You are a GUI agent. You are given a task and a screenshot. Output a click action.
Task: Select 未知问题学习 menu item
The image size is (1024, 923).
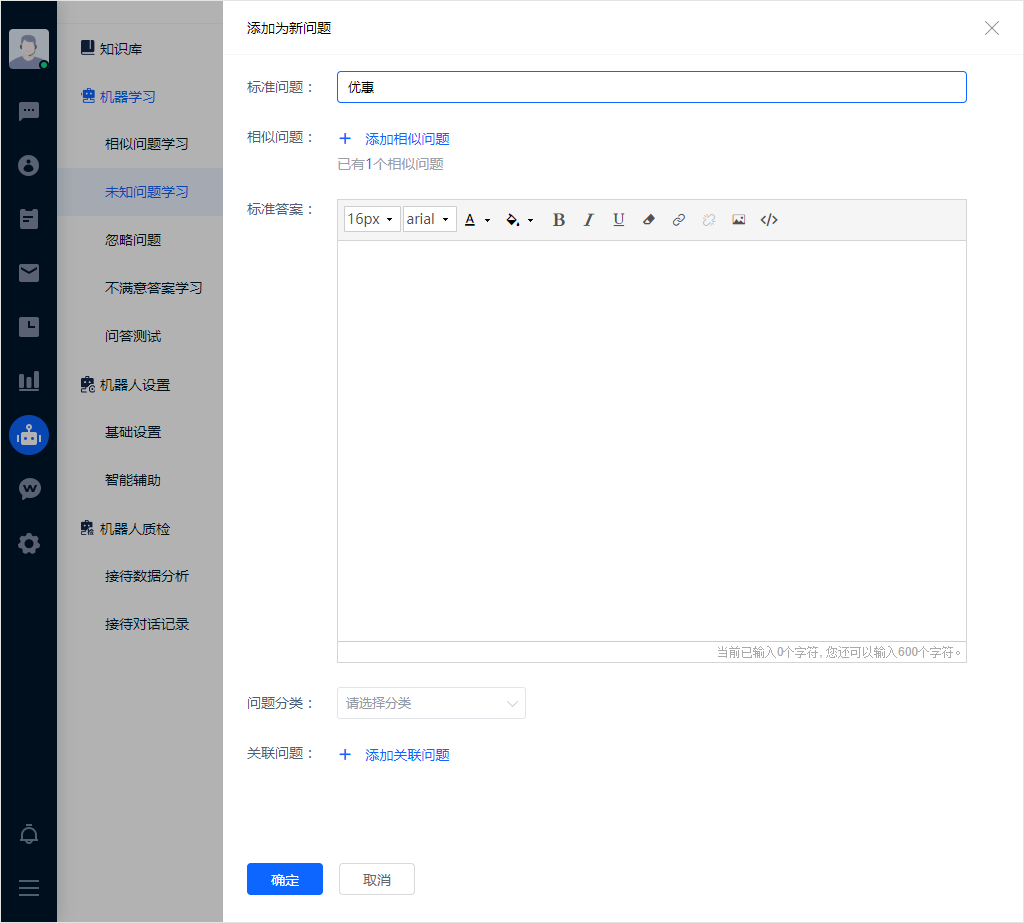pyautogui.click(x=140, y=192)
